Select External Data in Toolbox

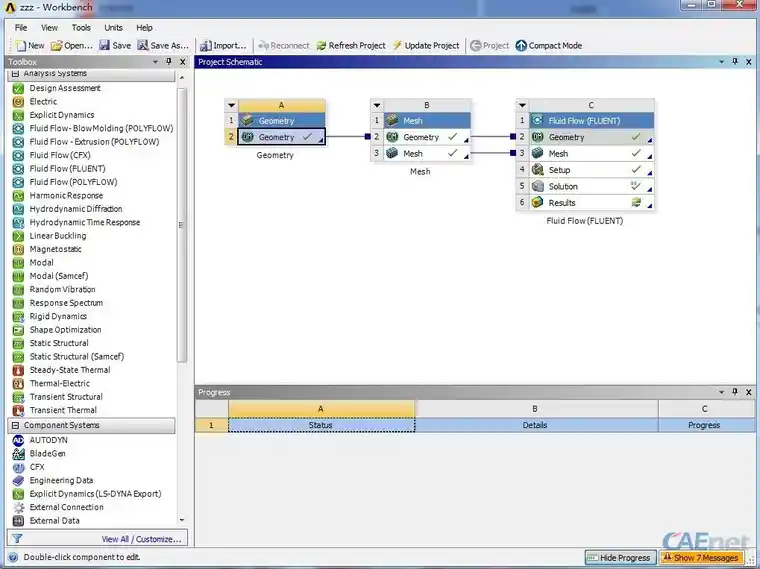point(54,521)
